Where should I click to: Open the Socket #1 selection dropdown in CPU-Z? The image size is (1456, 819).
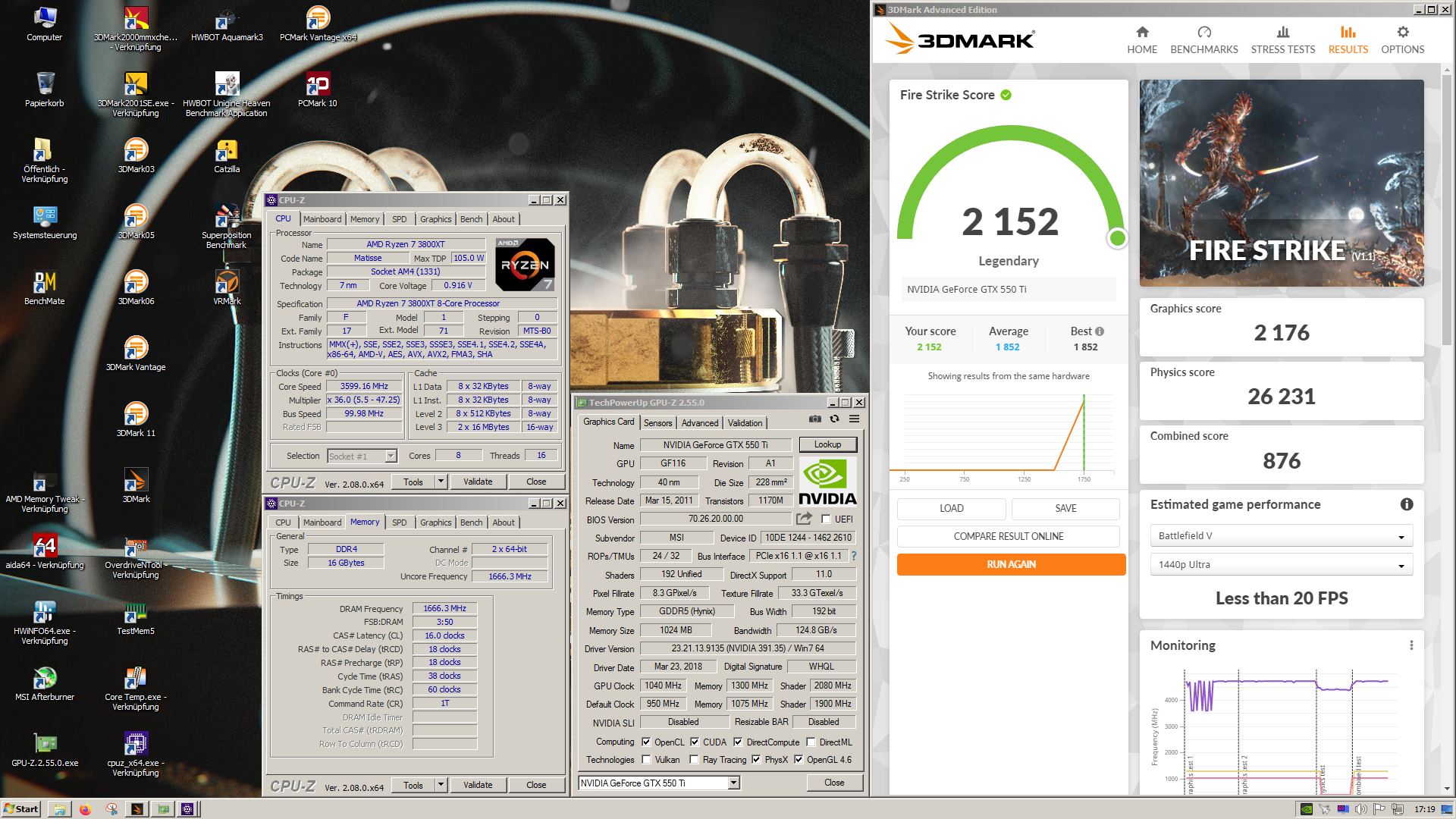coord(391,456)
